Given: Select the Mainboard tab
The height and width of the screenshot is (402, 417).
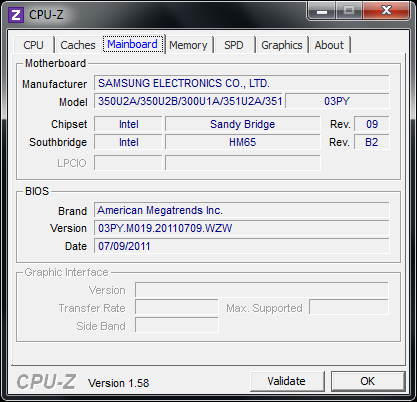Looking at the screenshot, I should (133, 44).
